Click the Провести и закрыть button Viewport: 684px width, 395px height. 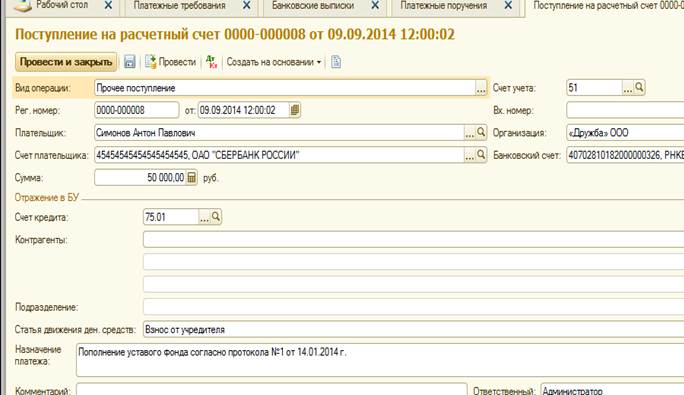(x=66, y=62)
